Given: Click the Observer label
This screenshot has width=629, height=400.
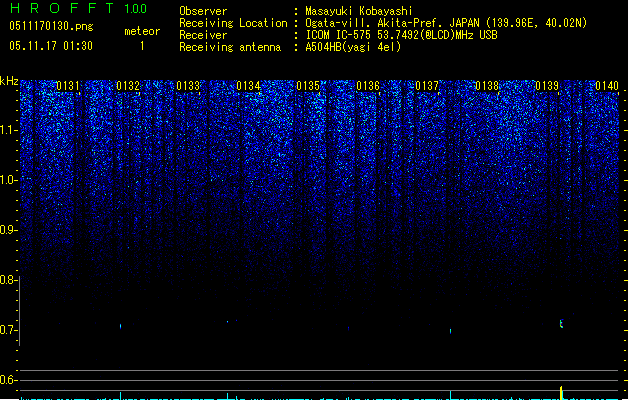Looking at the screenshot, I should (x=203, y=11).
